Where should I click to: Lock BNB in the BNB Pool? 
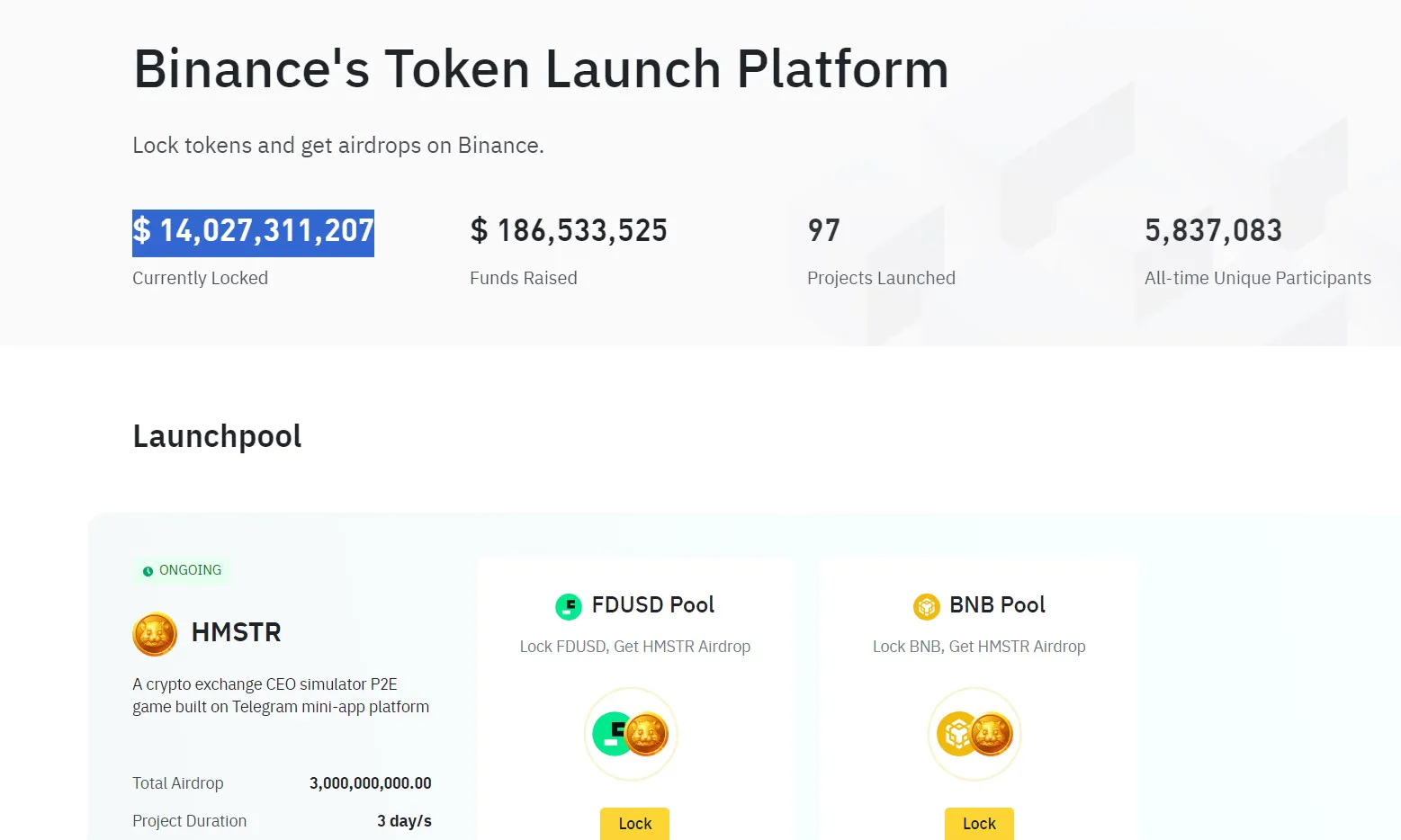coord(979,823)
